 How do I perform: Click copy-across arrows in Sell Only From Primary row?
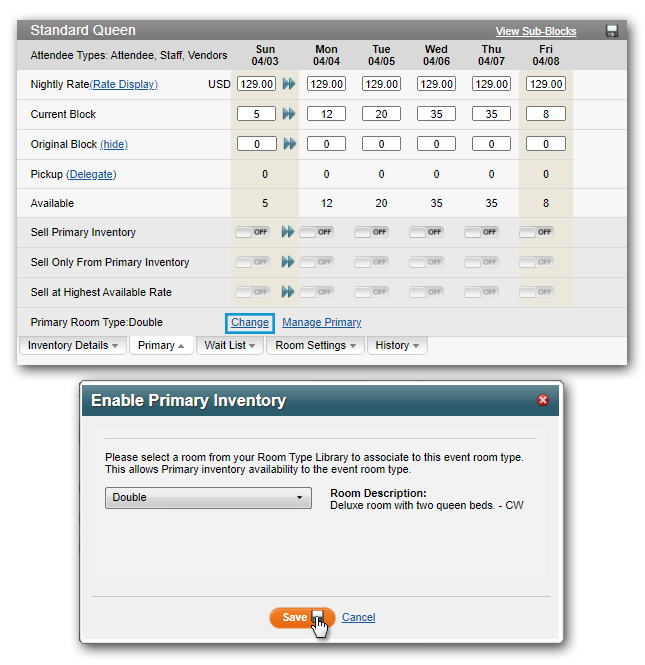(x=289, y=262)
